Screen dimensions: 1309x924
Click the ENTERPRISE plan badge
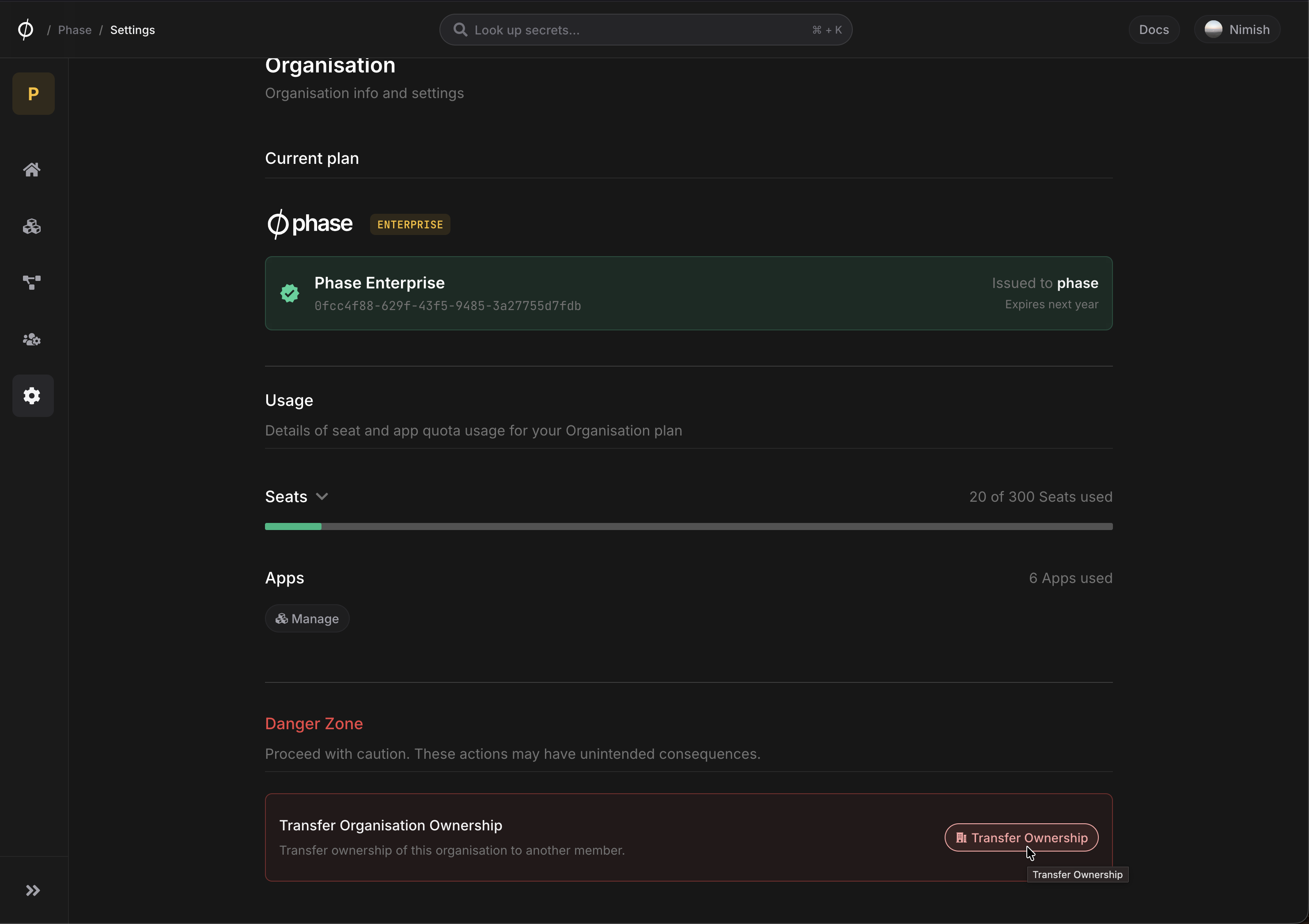(x=410, y=224)
